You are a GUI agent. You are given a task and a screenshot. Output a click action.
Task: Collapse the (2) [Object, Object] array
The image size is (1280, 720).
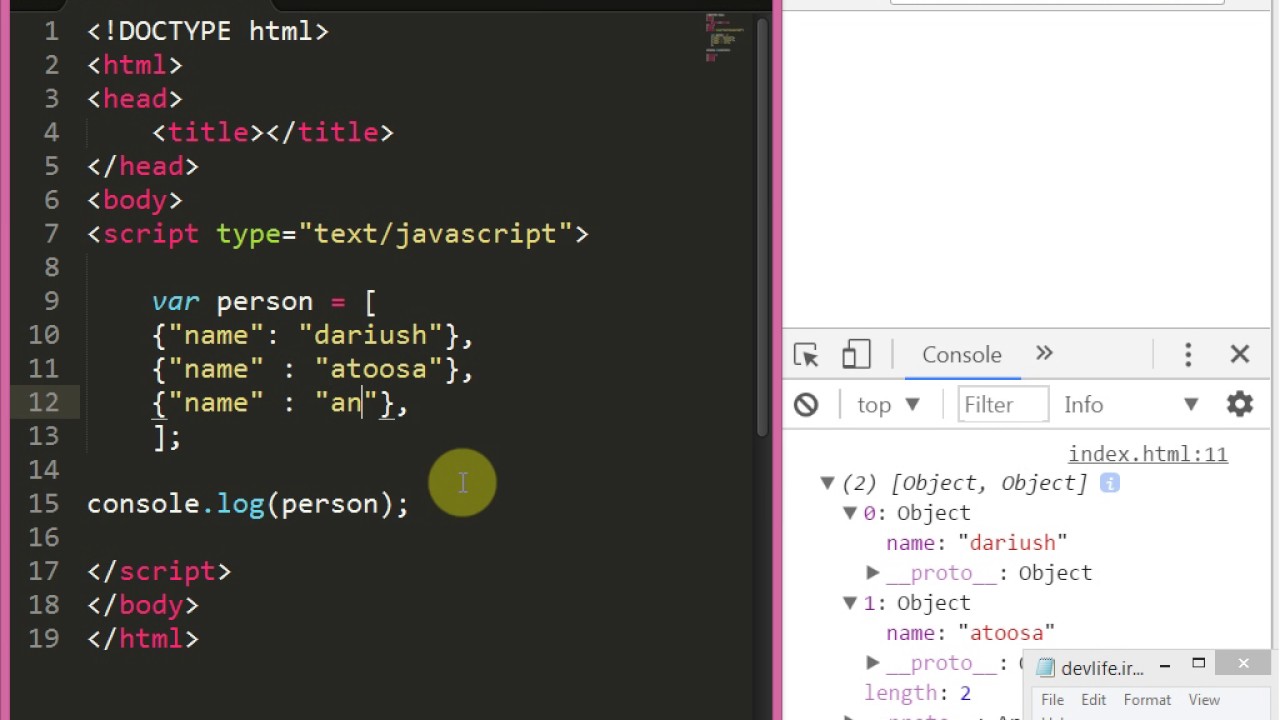(x=827, y=483)
